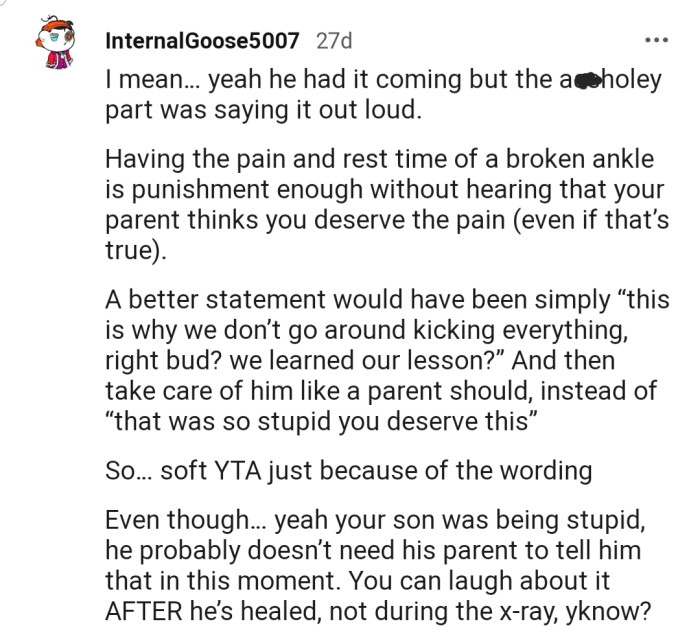Click the InternalGoose5007 avatar image
The image size is (700, 637).
51,45
